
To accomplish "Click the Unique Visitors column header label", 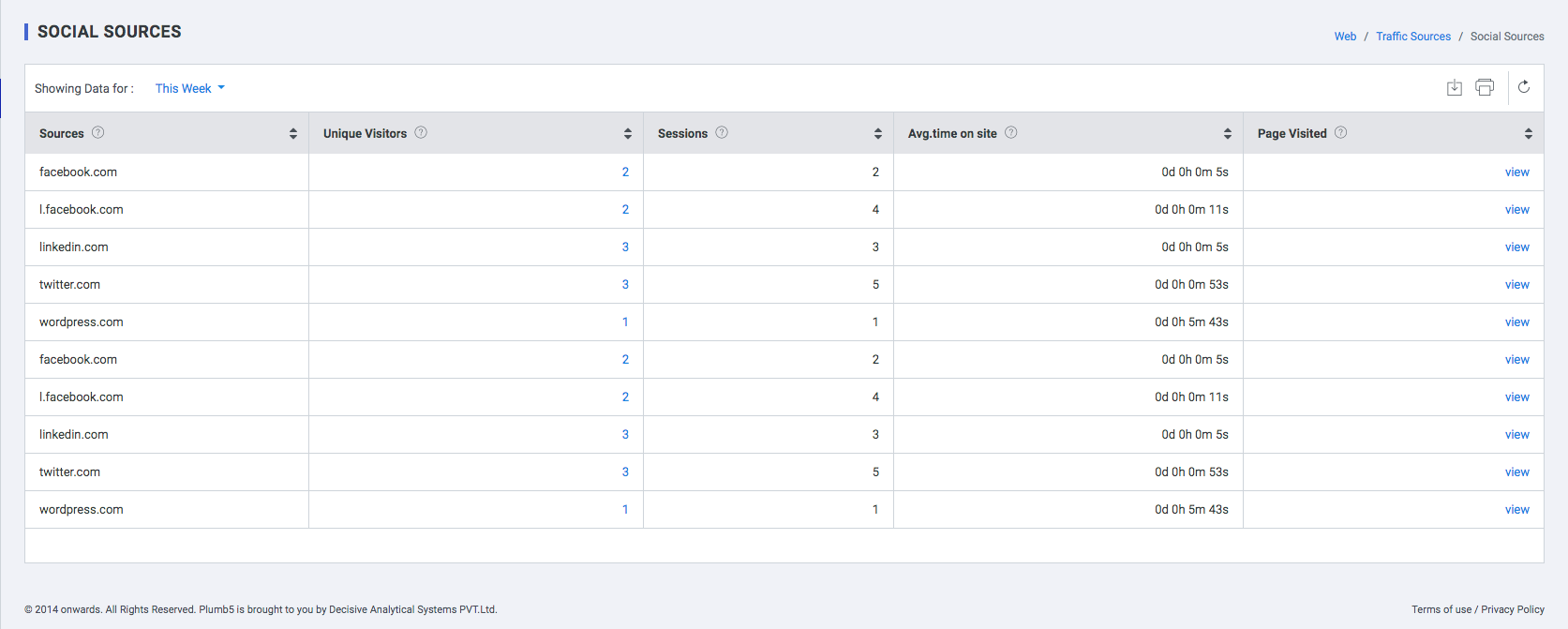I will pos(365,134).
